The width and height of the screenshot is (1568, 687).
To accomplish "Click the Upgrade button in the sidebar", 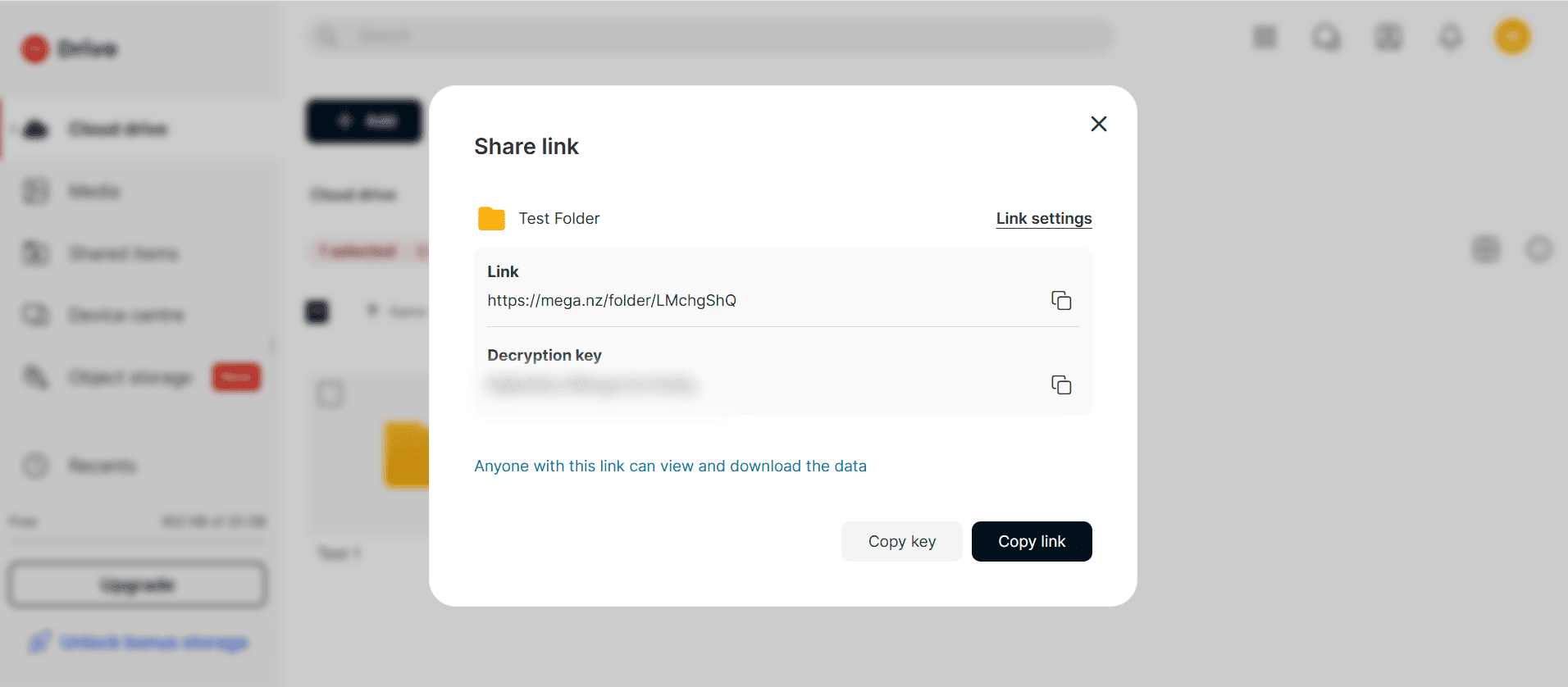I will (137, 585).
